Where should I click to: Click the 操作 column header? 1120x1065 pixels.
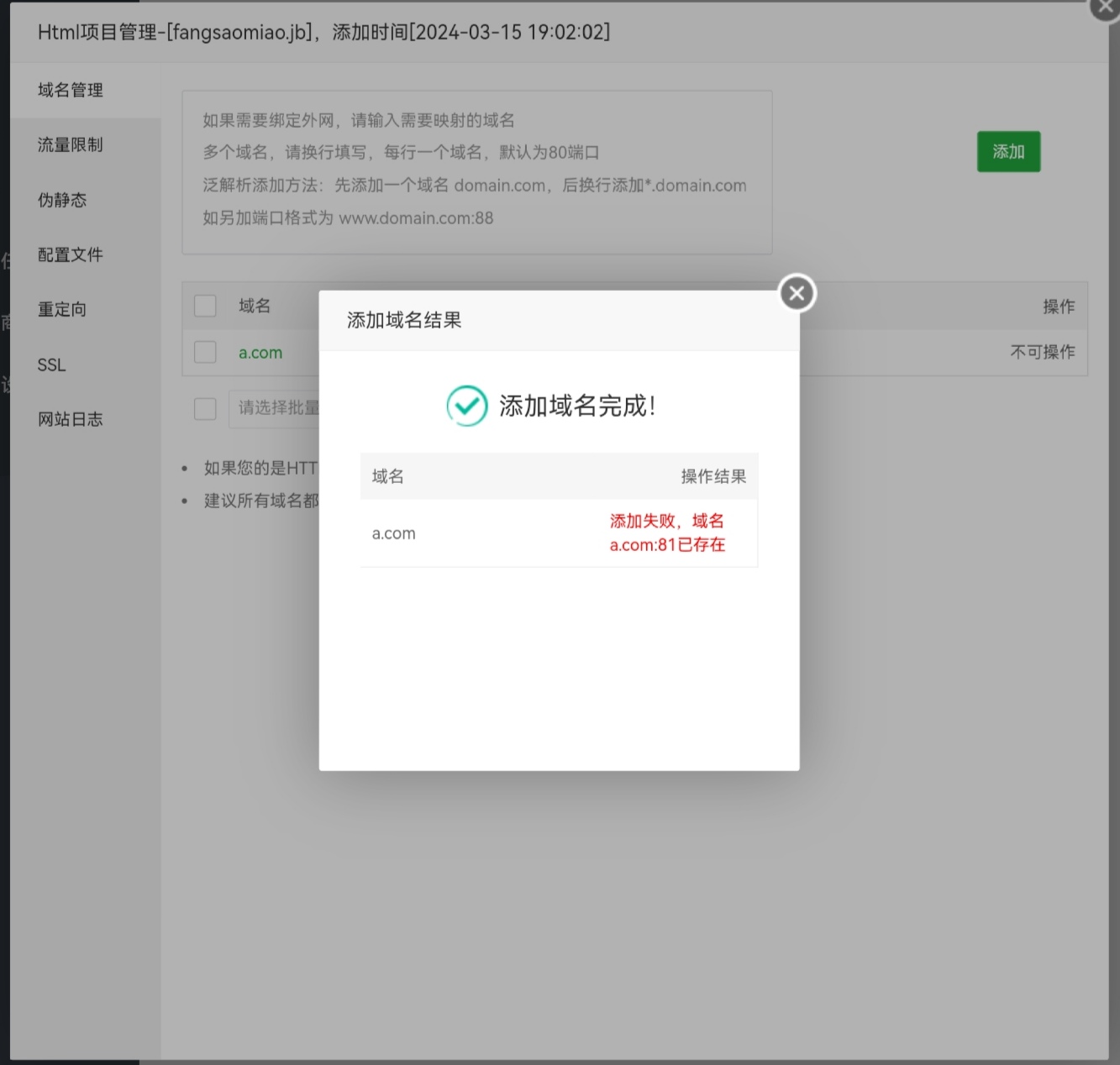point(1059,307)
